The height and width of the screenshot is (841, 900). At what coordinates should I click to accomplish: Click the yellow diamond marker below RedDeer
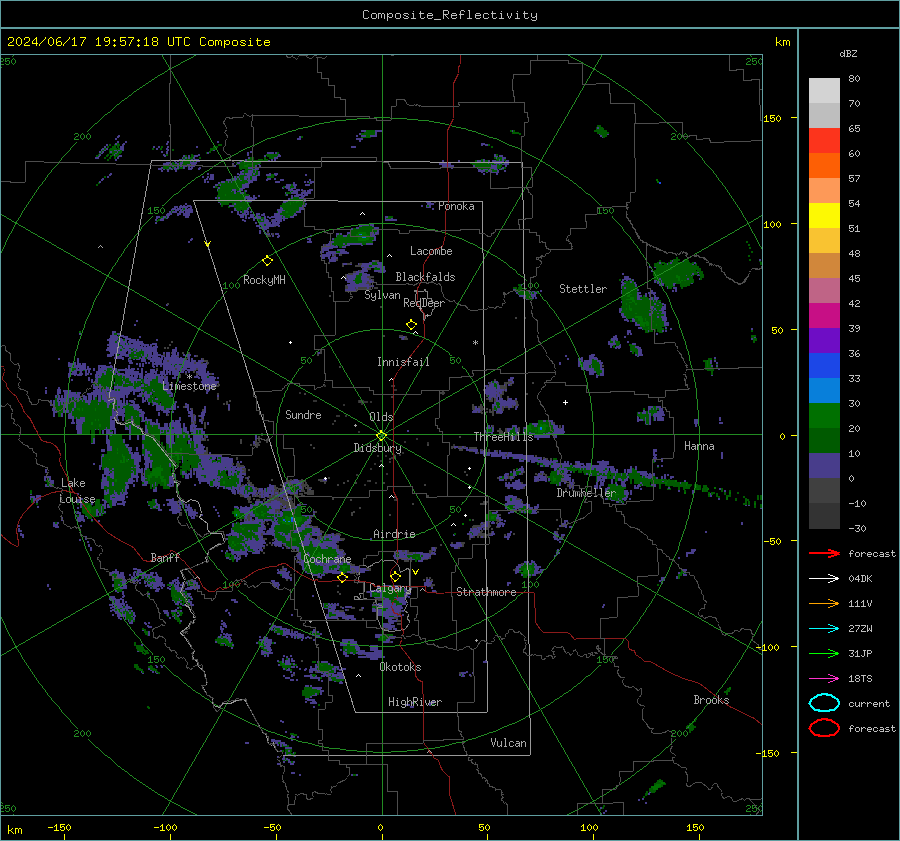412,325
